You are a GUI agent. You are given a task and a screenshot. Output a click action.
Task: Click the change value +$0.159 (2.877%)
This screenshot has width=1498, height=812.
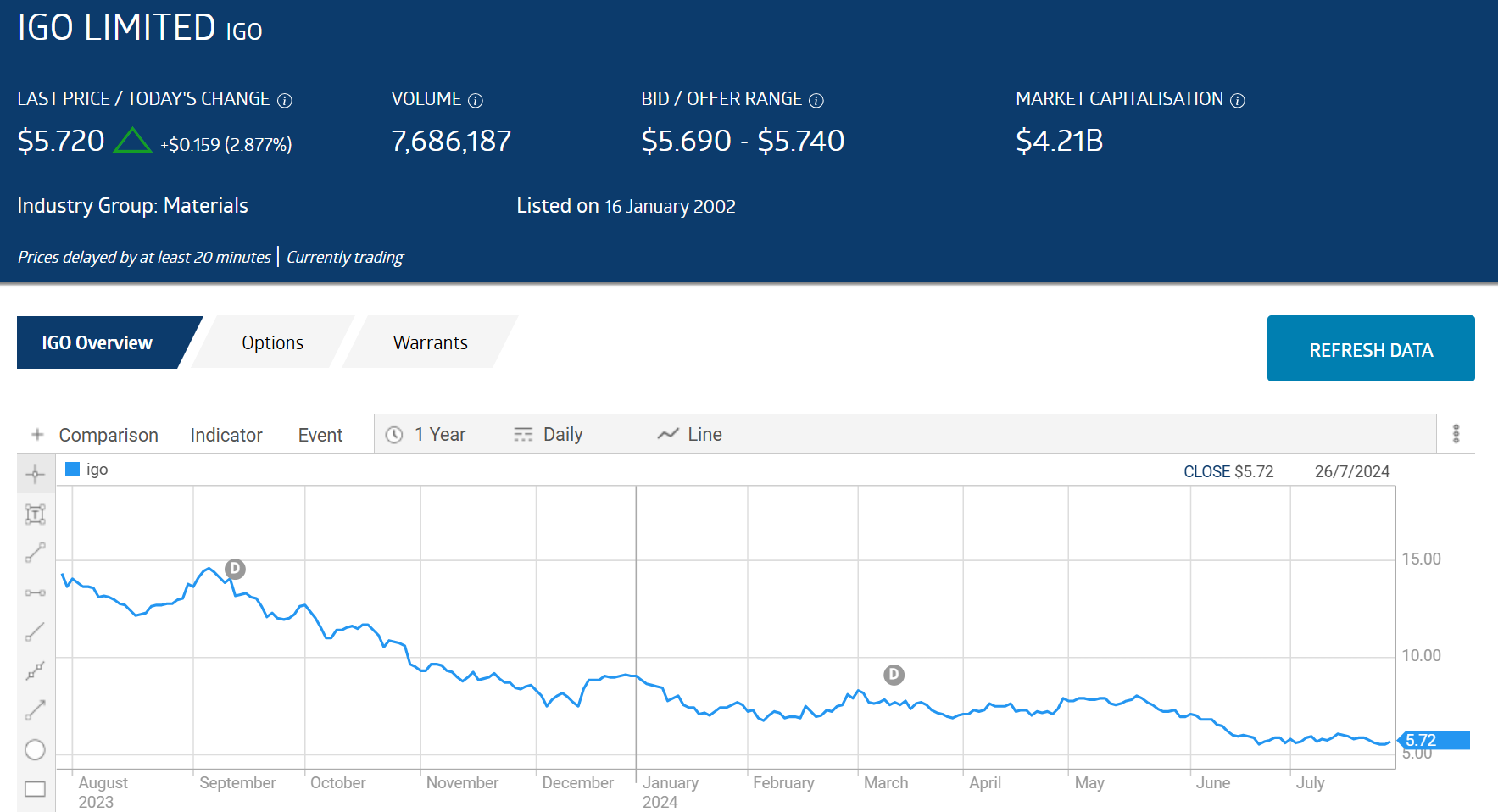click(x=226, y=144)
